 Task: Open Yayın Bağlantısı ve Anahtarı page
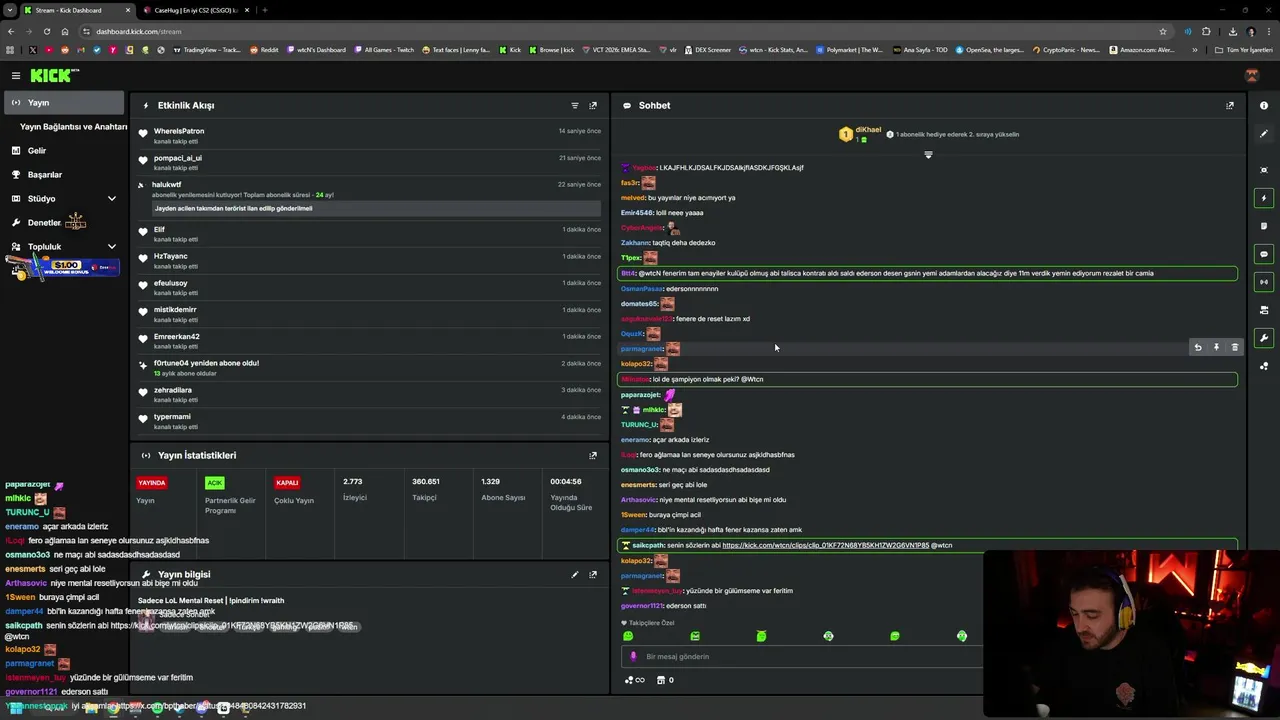[73, 127]
